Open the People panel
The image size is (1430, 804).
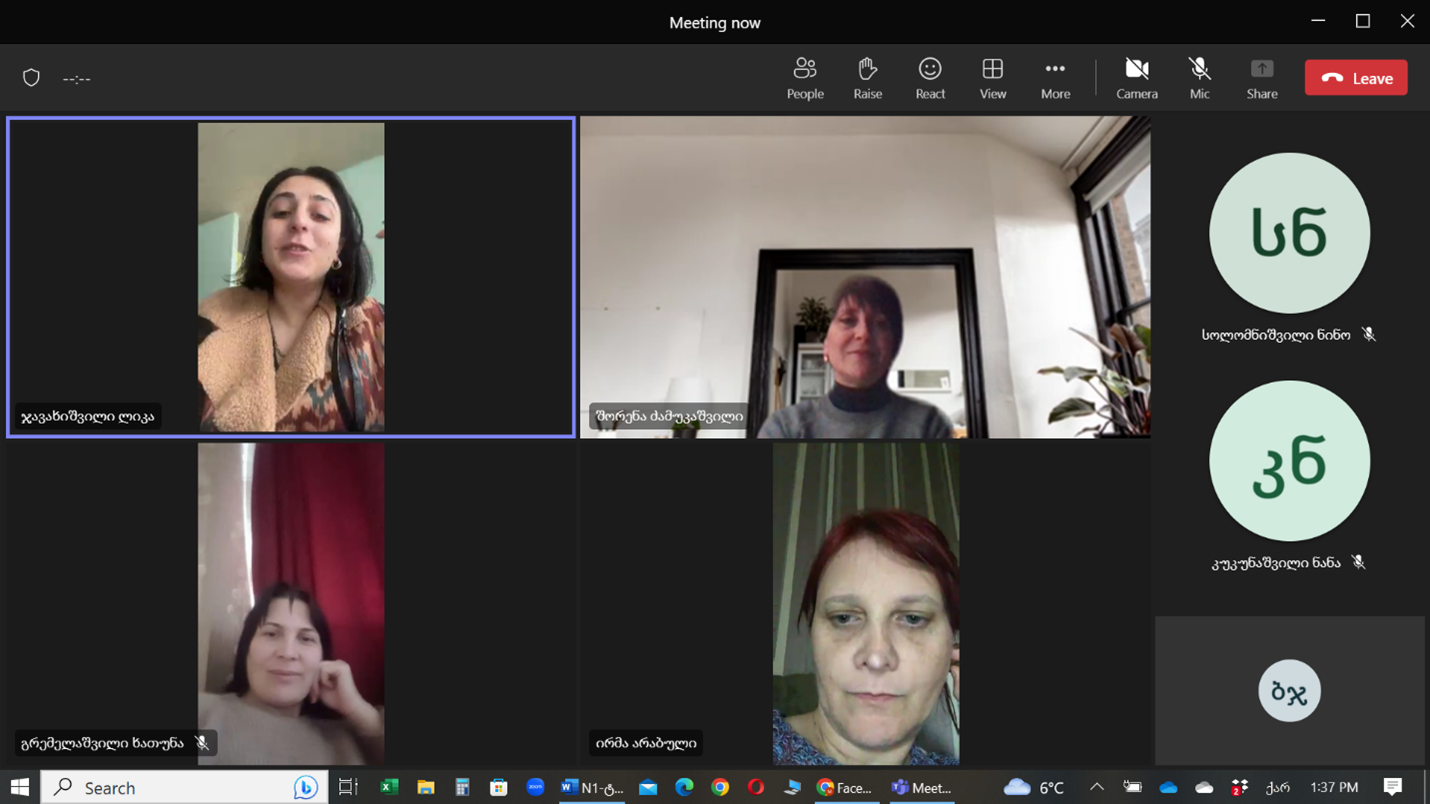[x=804, y=78]
